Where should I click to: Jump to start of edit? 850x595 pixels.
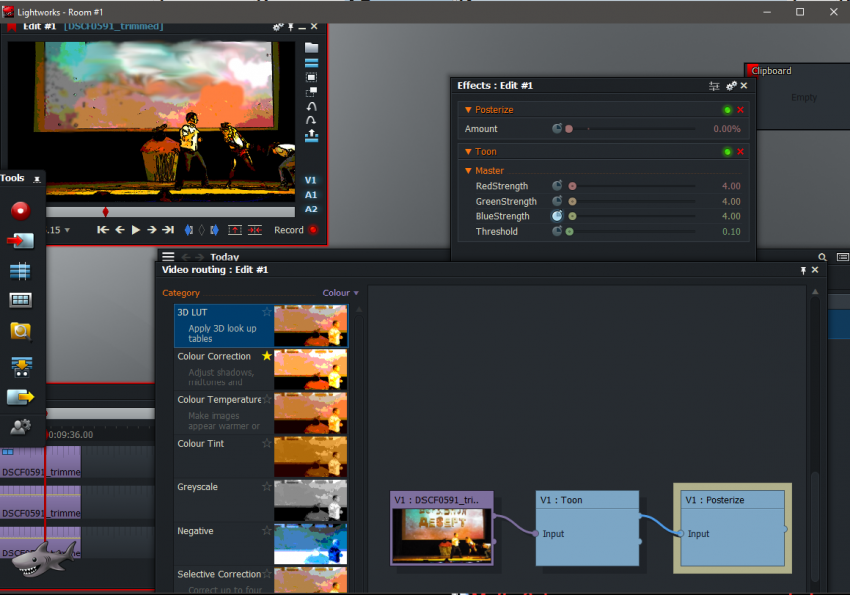tap(103, 230)
